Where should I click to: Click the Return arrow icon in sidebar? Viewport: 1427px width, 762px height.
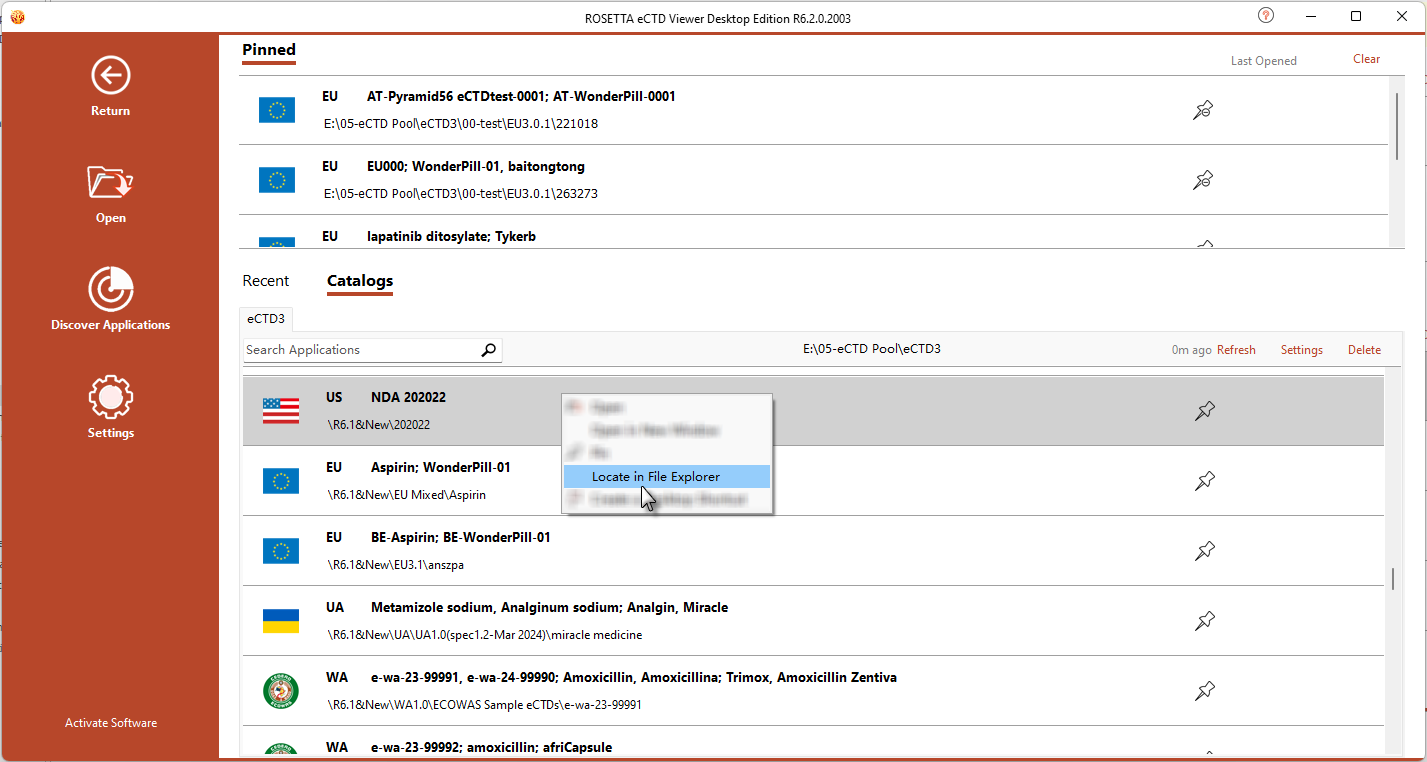[110, 75]
